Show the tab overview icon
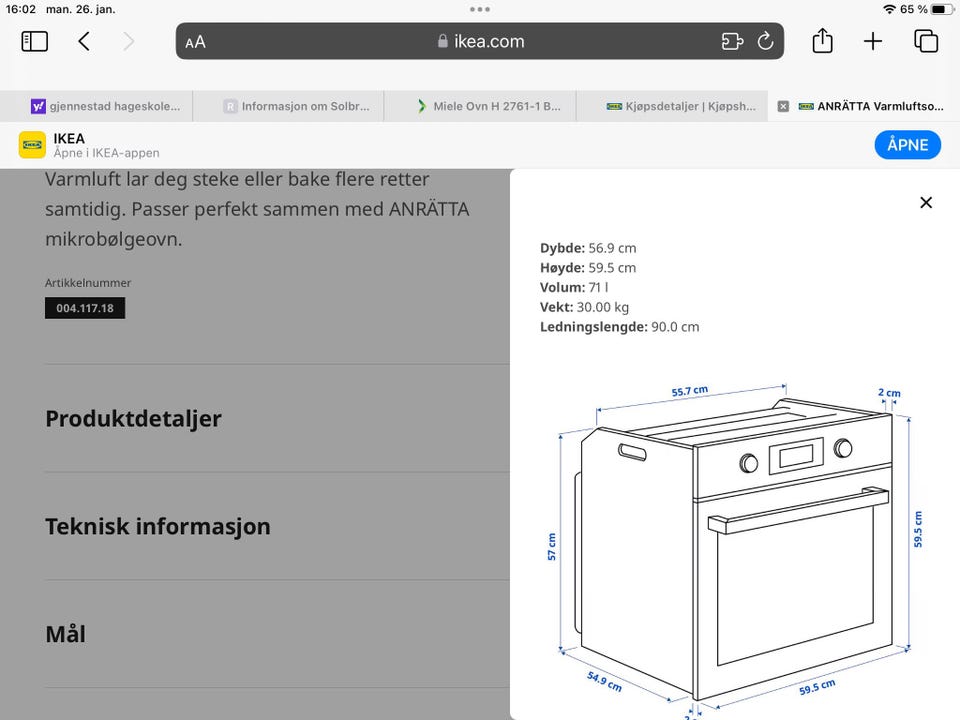The image size is (960, 720). (926, 41)
